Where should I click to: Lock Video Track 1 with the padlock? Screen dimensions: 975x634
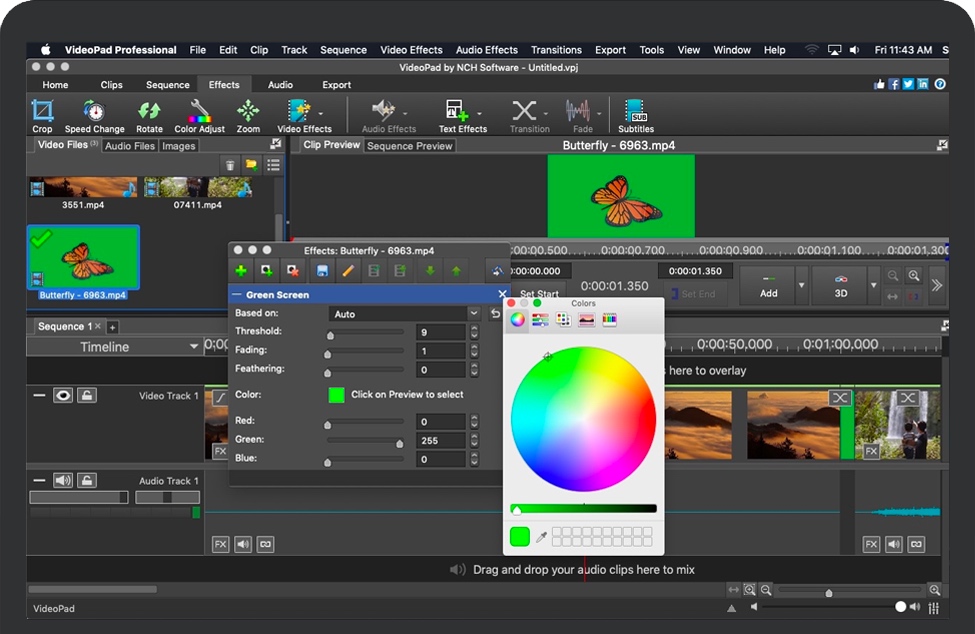coord(86,395)
